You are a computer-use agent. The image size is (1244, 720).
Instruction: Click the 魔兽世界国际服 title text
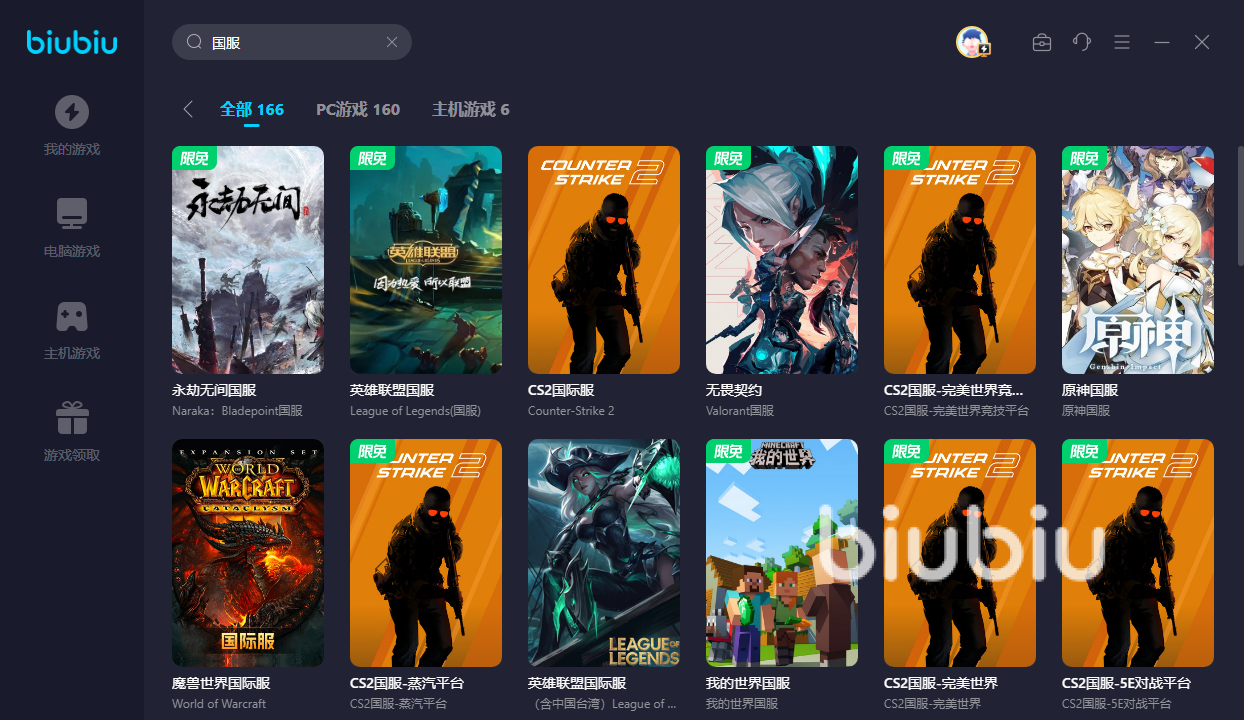click(x=221, y=683)
